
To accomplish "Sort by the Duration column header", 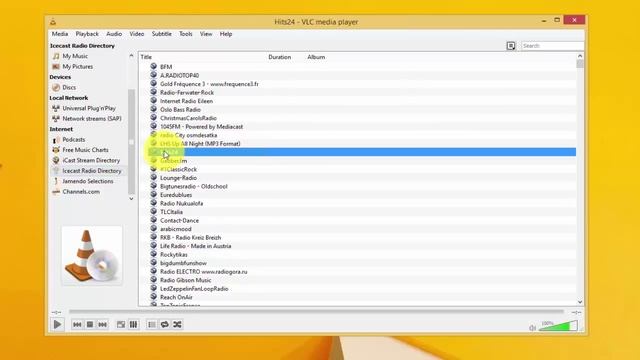I will pyautogui.click(x=280, y=57).
